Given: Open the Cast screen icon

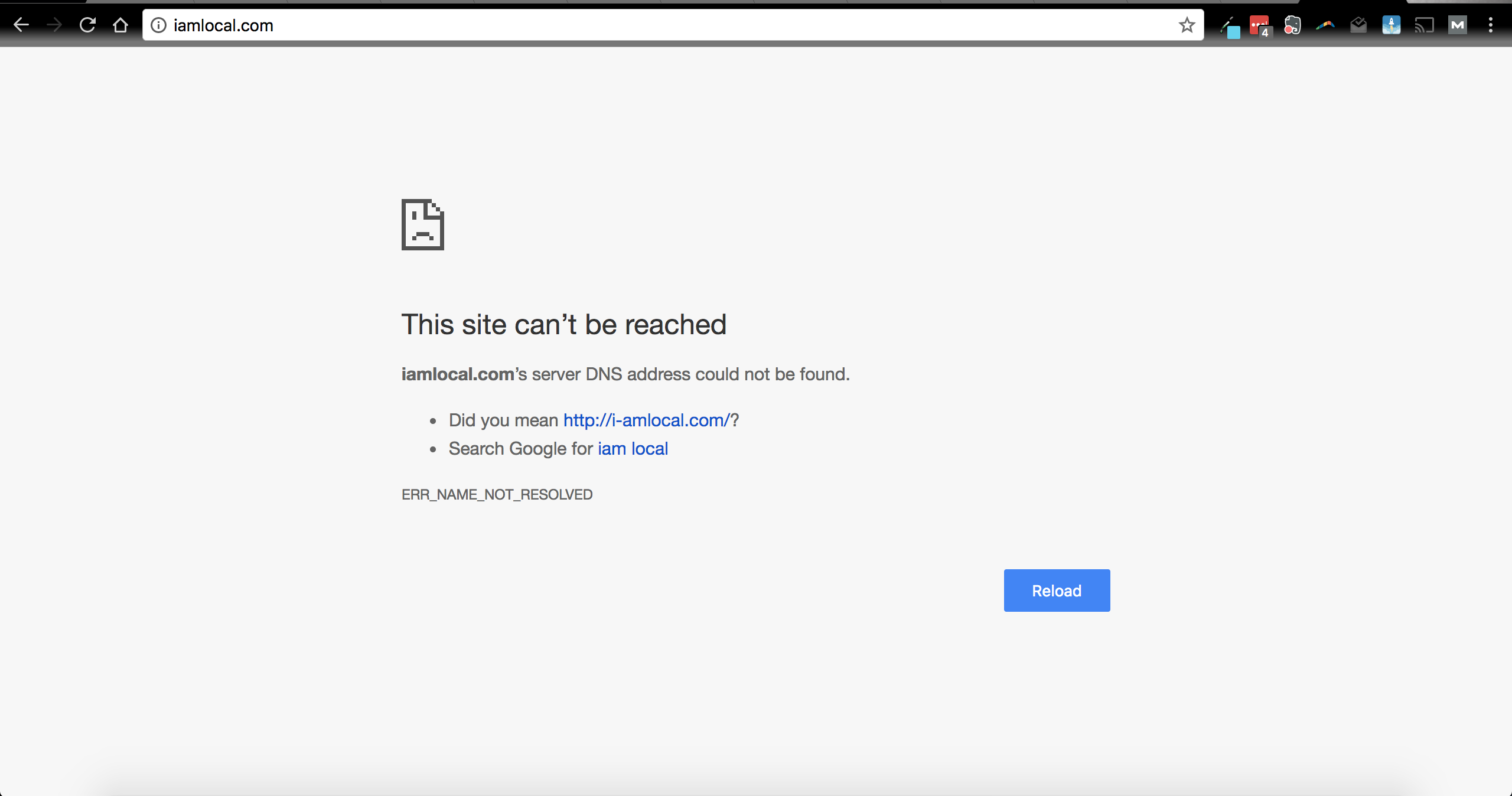Looking at the screenshot, I should click(1424, 25).
